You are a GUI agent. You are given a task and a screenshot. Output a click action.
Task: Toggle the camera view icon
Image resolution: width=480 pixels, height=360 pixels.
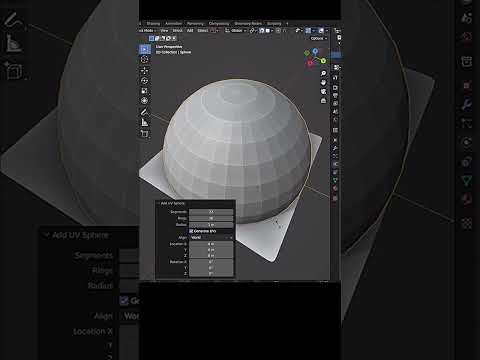pos(323,91)
